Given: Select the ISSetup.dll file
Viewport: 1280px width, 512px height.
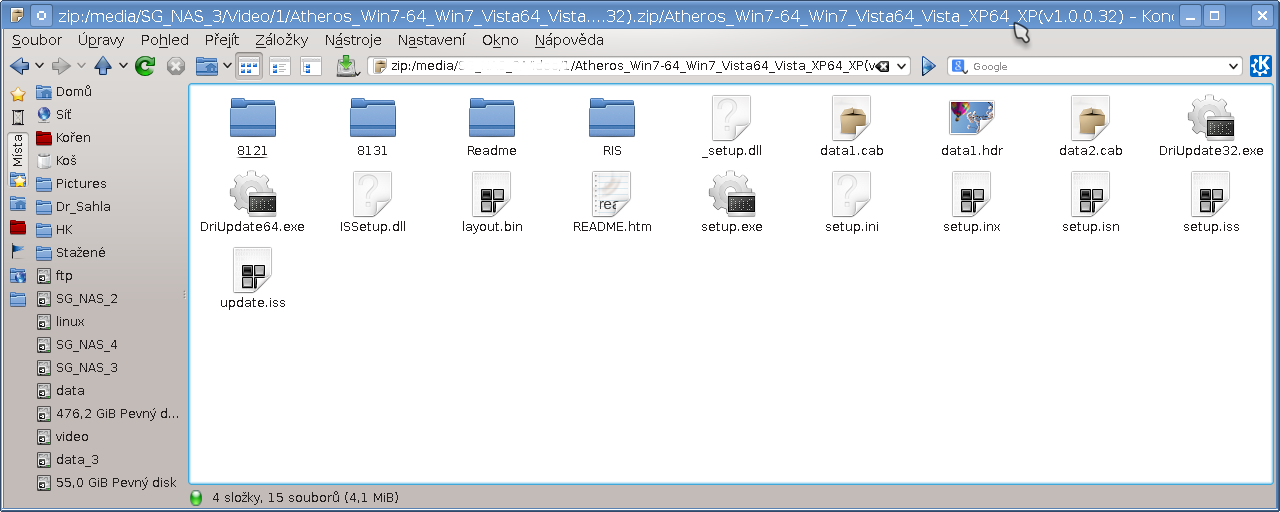Looking at the screenshot, I should pyautogui.click(x=372, y=203).
